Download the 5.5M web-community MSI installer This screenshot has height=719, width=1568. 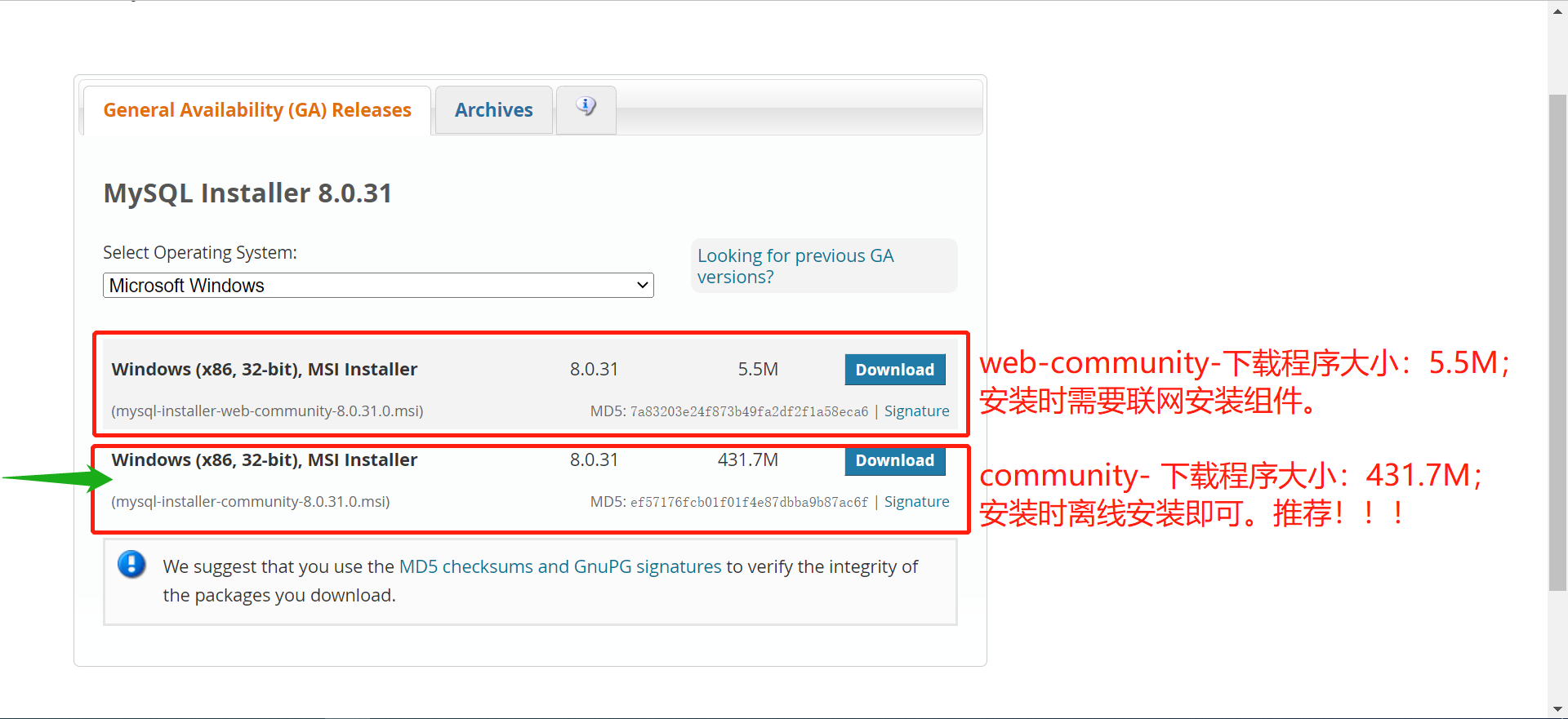pos(894,370)
